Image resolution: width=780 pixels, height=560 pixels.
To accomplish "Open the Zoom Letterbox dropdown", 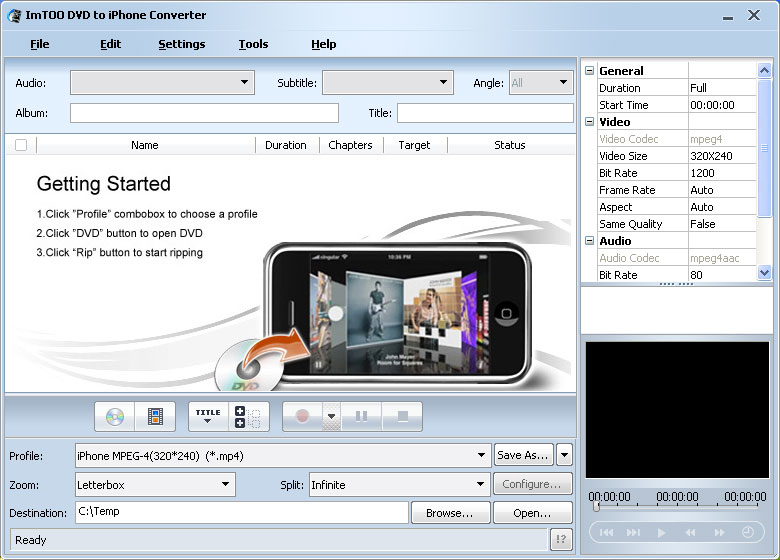I will click(x=155, y=484).
